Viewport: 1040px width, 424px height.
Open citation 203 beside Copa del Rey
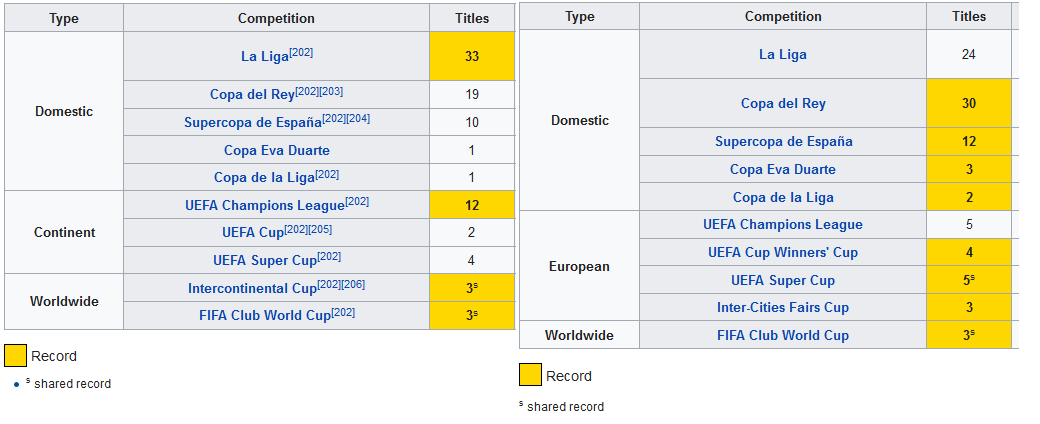(x=332, y=91)
